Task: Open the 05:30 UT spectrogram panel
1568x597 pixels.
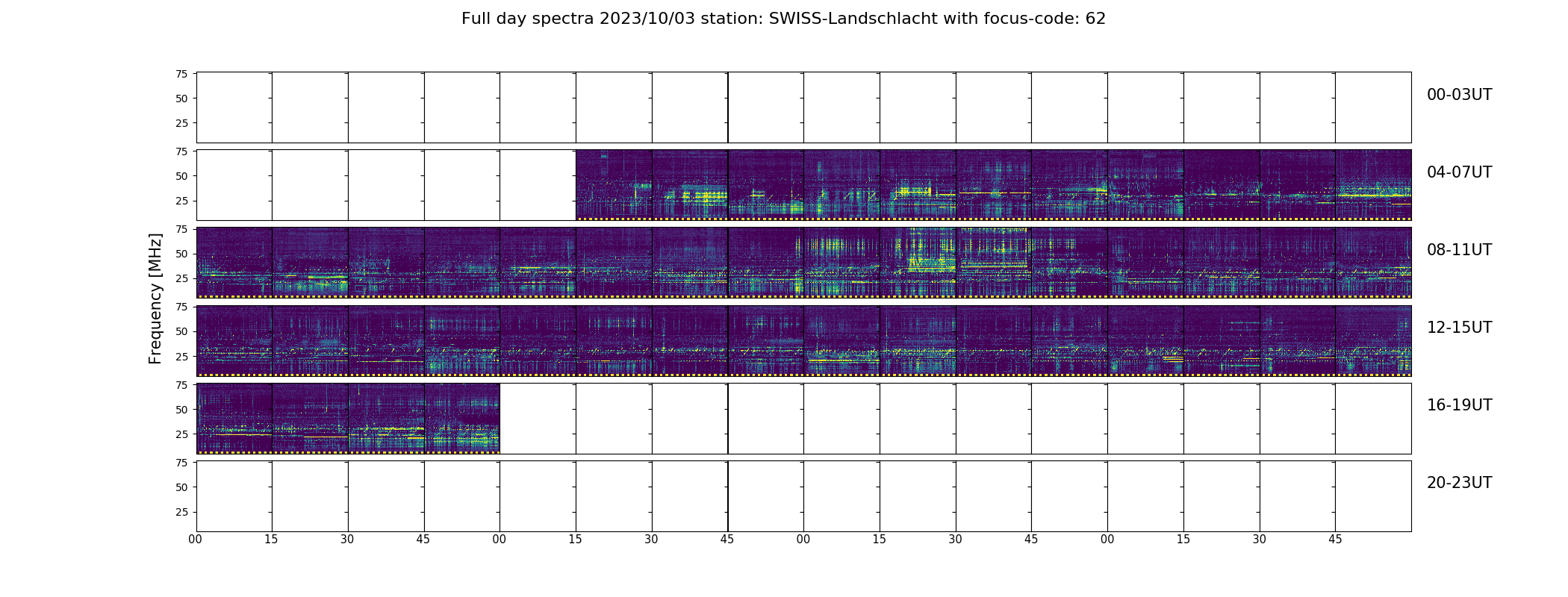Action: (690, 185)
